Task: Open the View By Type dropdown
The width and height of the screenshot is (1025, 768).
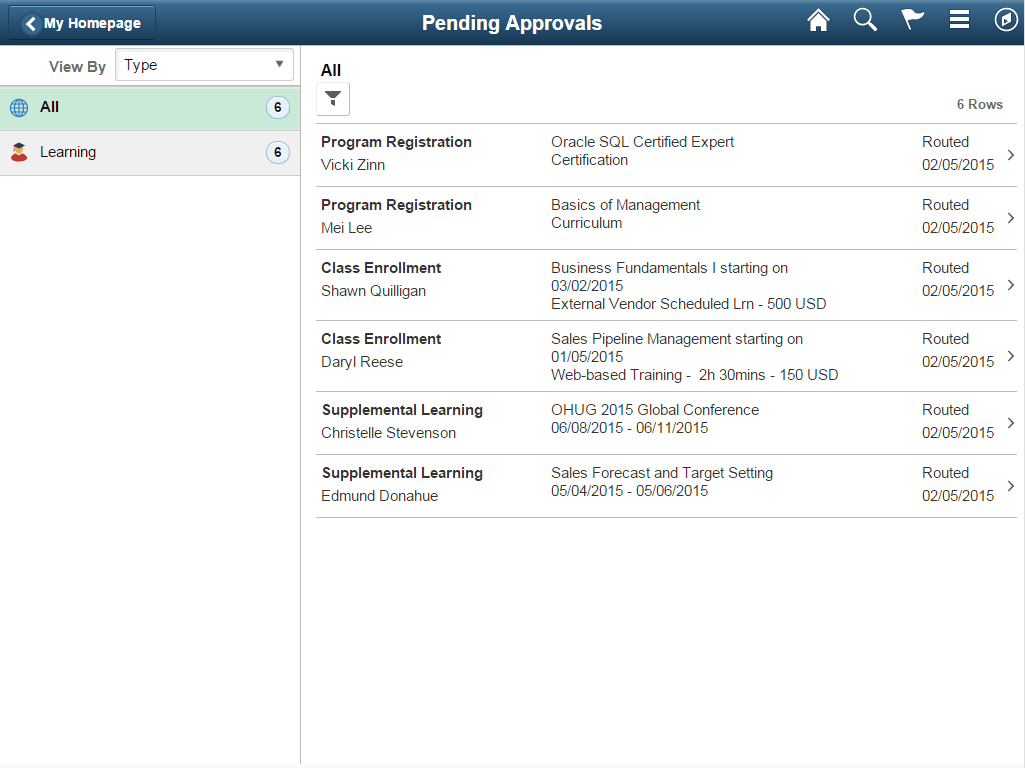Action: coord(204,64)
